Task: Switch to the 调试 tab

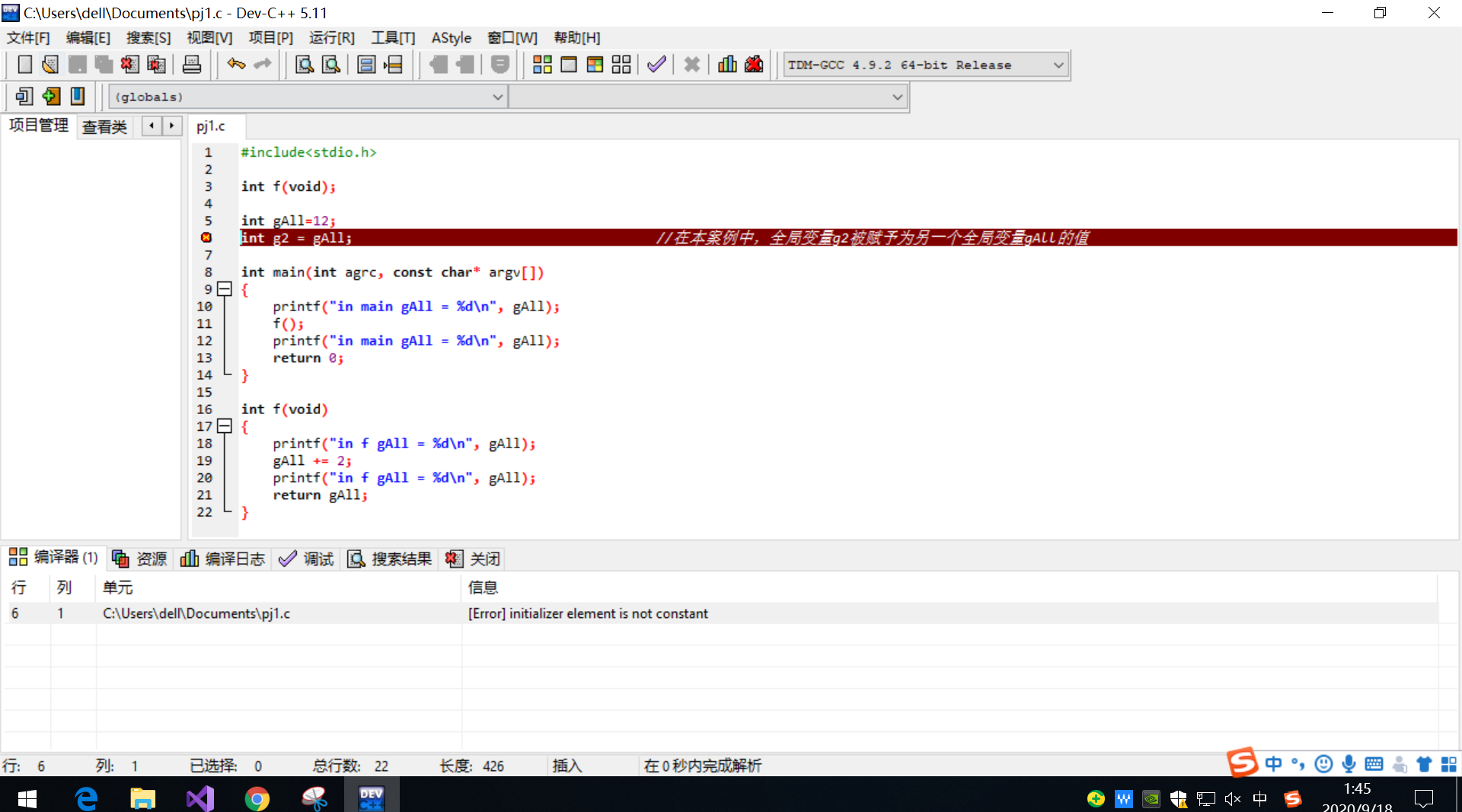Action: click(x=306, y=559)
